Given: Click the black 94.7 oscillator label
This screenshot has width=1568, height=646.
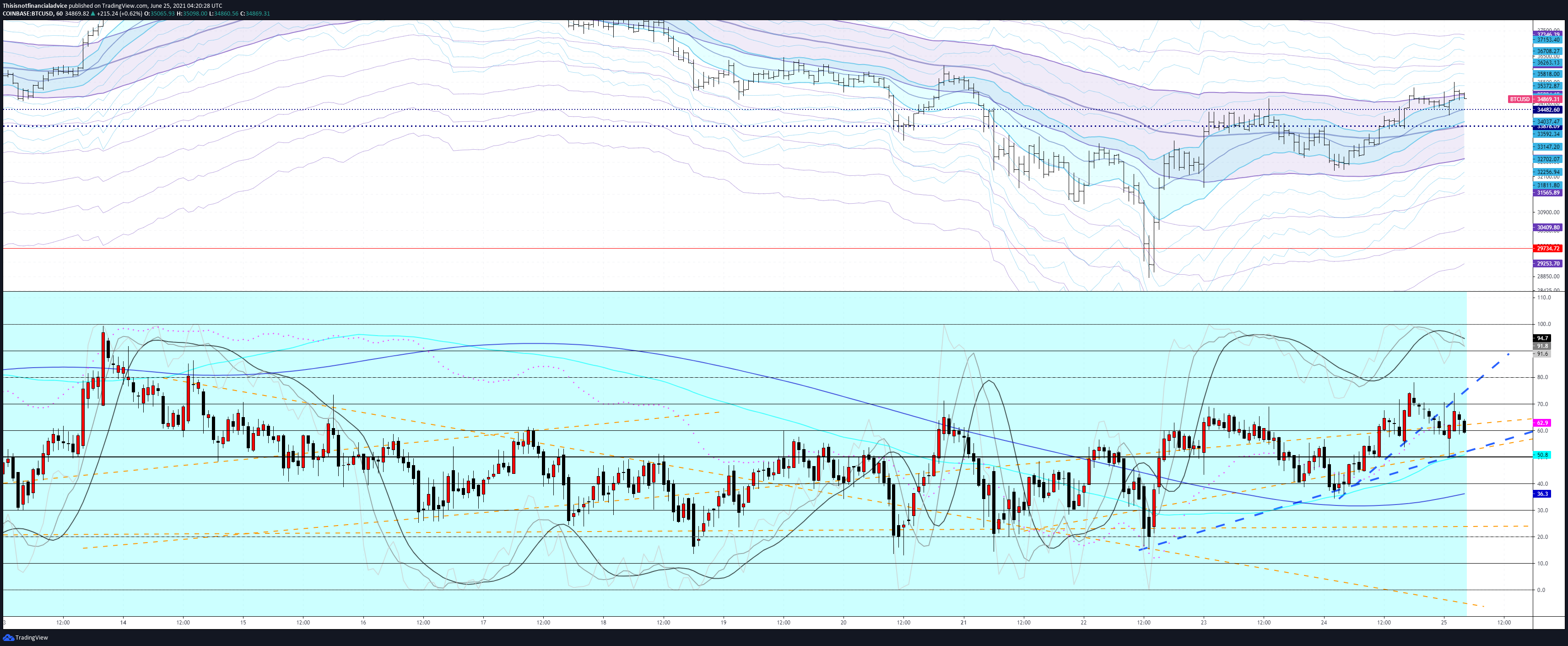Looking at the screenshot, I should (x=1542, y=338).
